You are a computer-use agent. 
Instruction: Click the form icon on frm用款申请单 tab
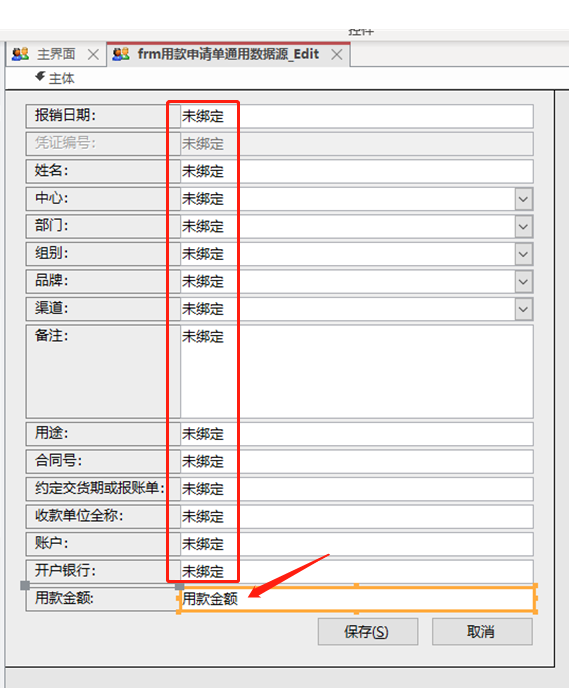point(121,54)
